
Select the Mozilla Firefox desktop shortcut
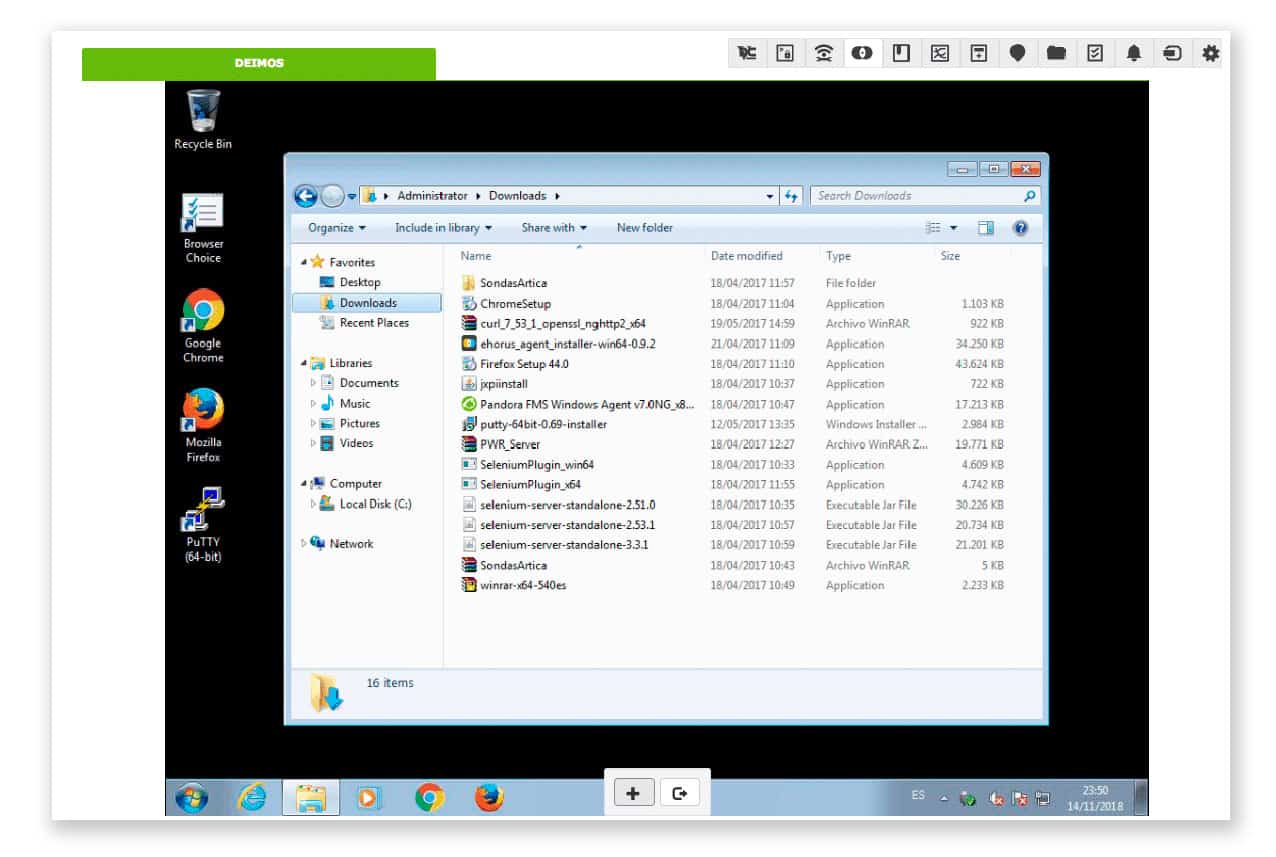pos(202,410)
